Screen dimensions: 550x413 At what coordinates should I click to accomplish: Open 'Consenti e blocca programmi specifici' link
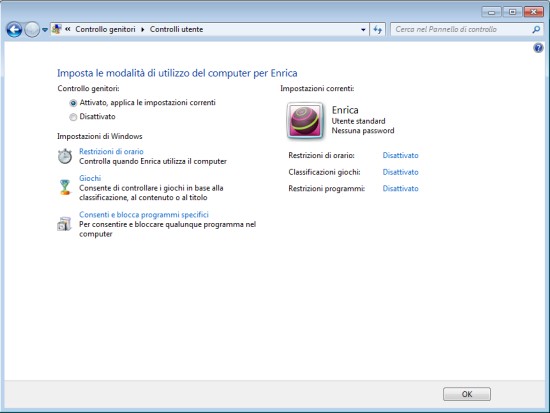tap(144, 214)
